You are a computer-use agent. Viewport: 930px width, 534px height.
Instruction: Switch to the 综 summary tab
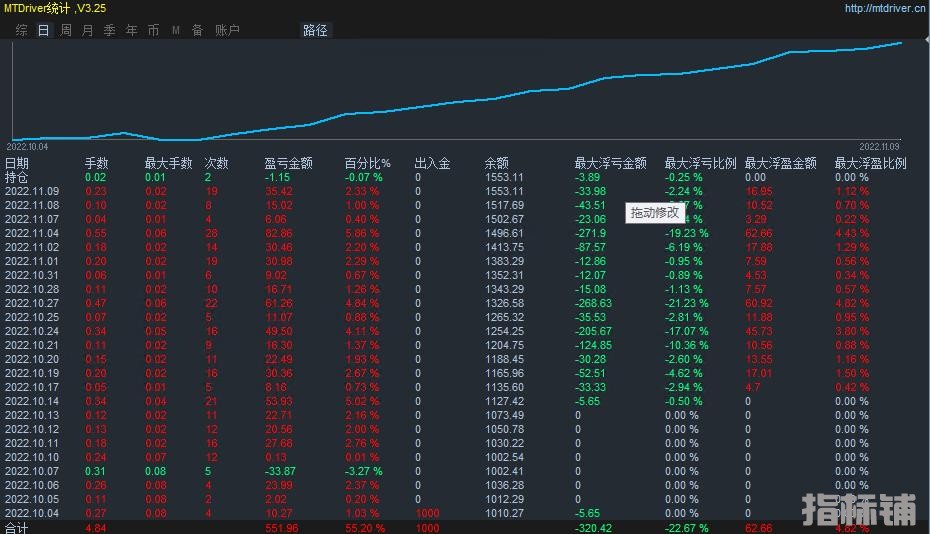(21, 30)
